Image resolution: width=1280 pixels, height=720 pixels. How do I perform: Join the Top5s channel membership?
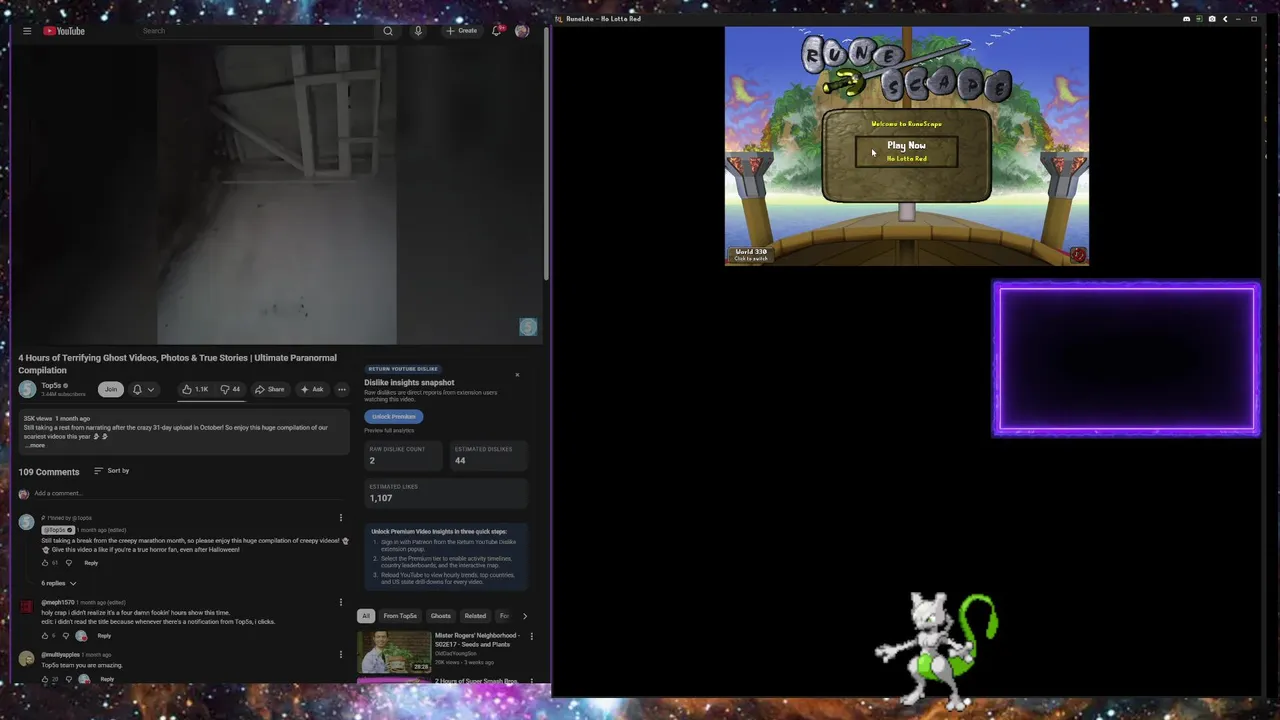[x=111, y=389]
